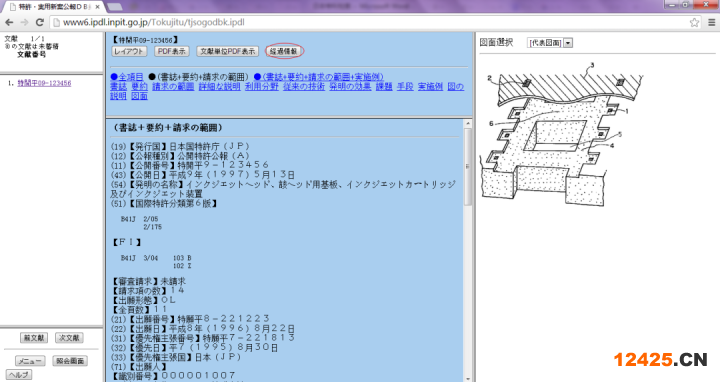Close the patent database browser tab
720x382 pixels.
click(x=97, y=7)
